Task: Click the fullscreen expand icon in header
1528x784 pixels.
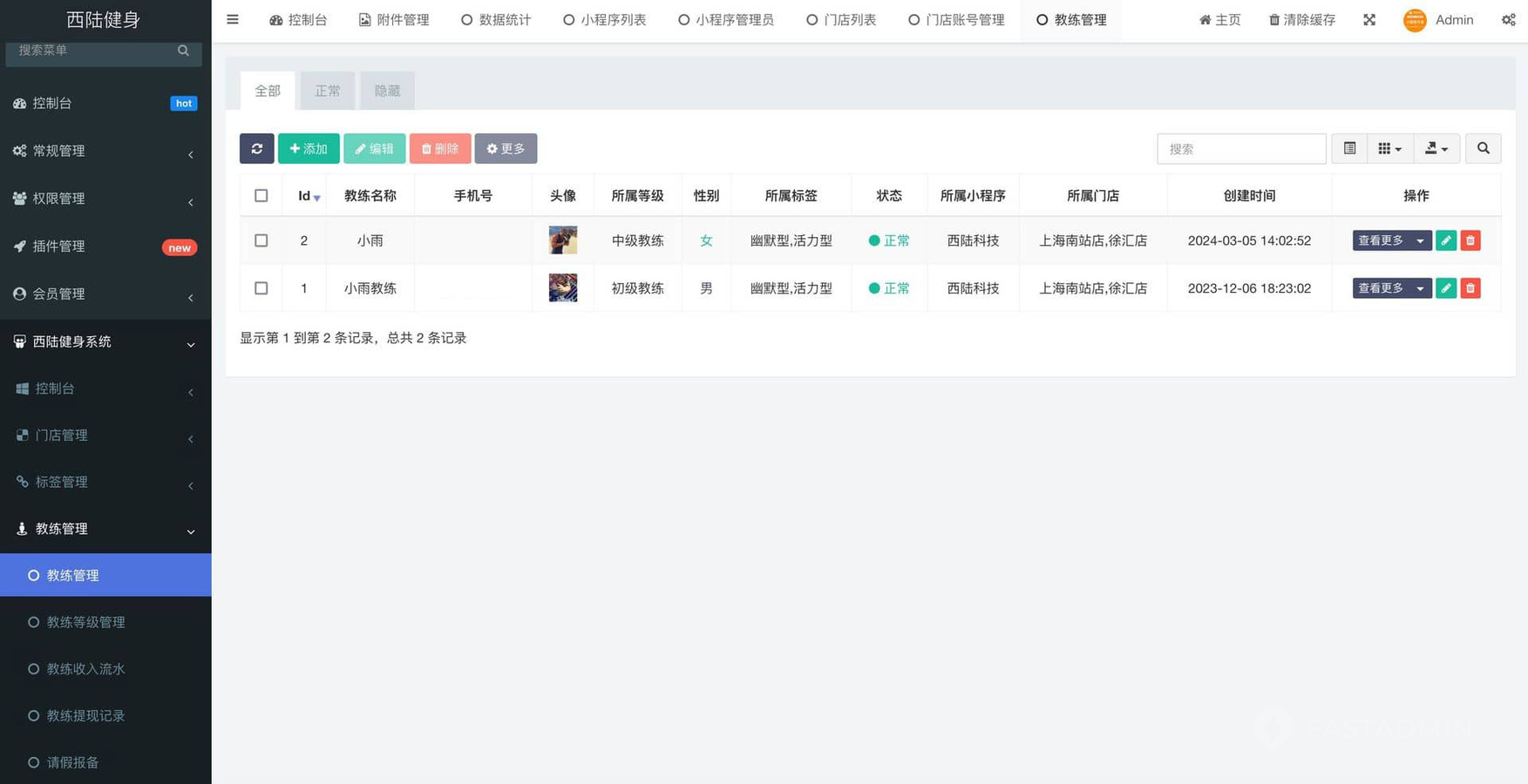Action: pyautogui.click(x=1369, y=20)
